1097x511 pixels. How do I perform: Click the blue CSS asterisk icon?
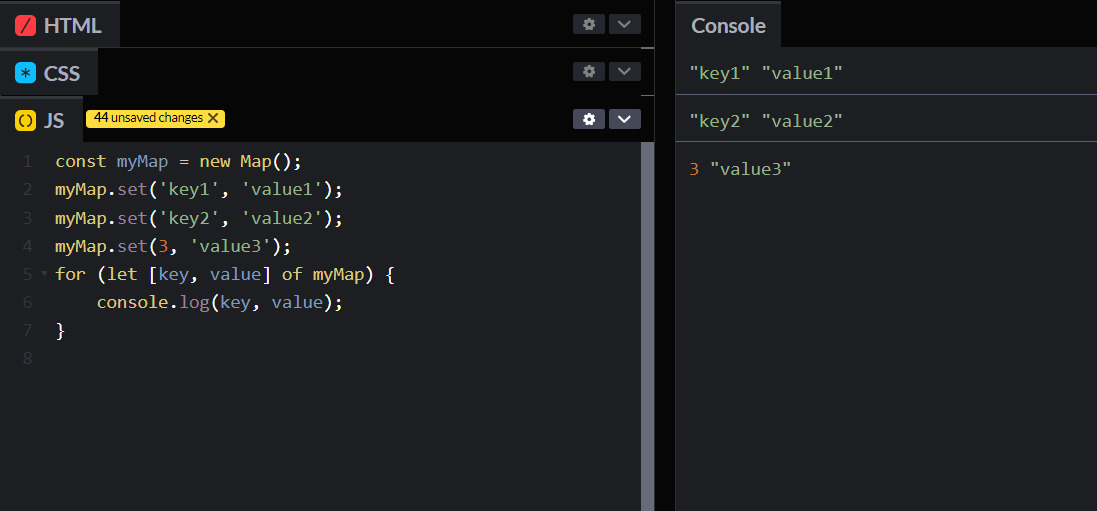point(26,73)
